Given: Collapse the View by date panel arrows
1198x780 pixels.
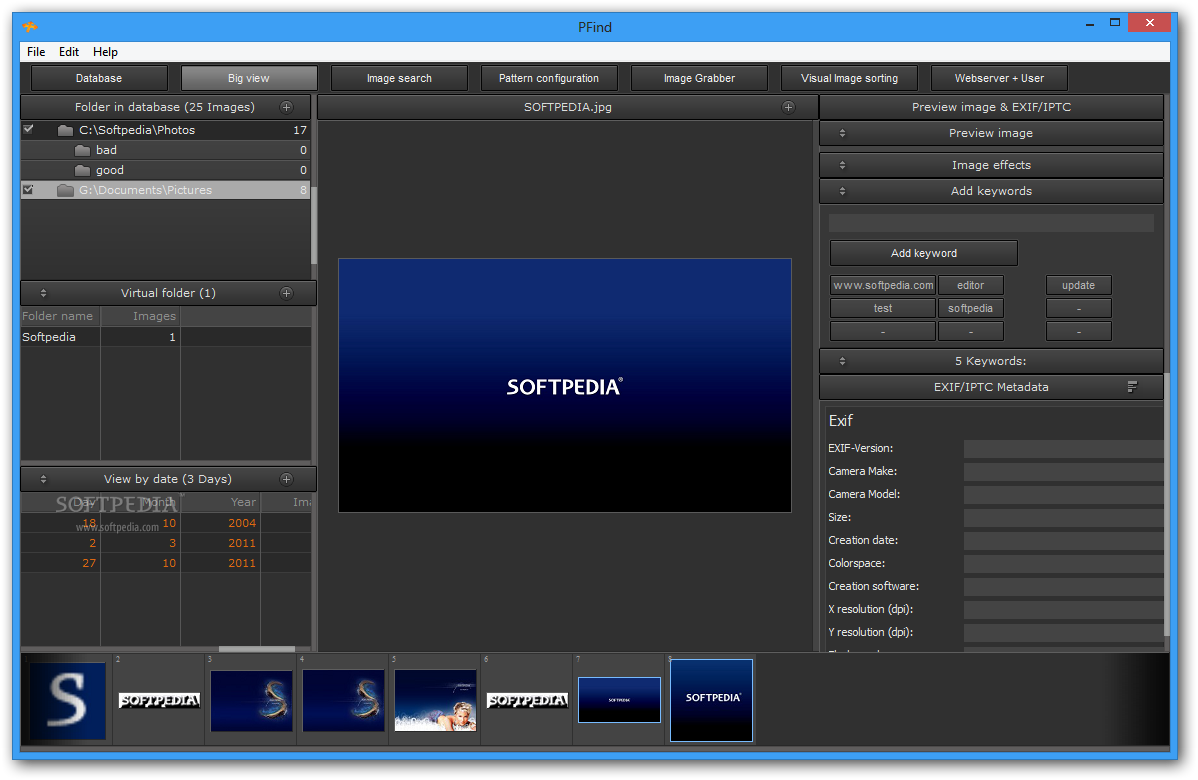Looking at the screenshot, I should pos(44,479).
